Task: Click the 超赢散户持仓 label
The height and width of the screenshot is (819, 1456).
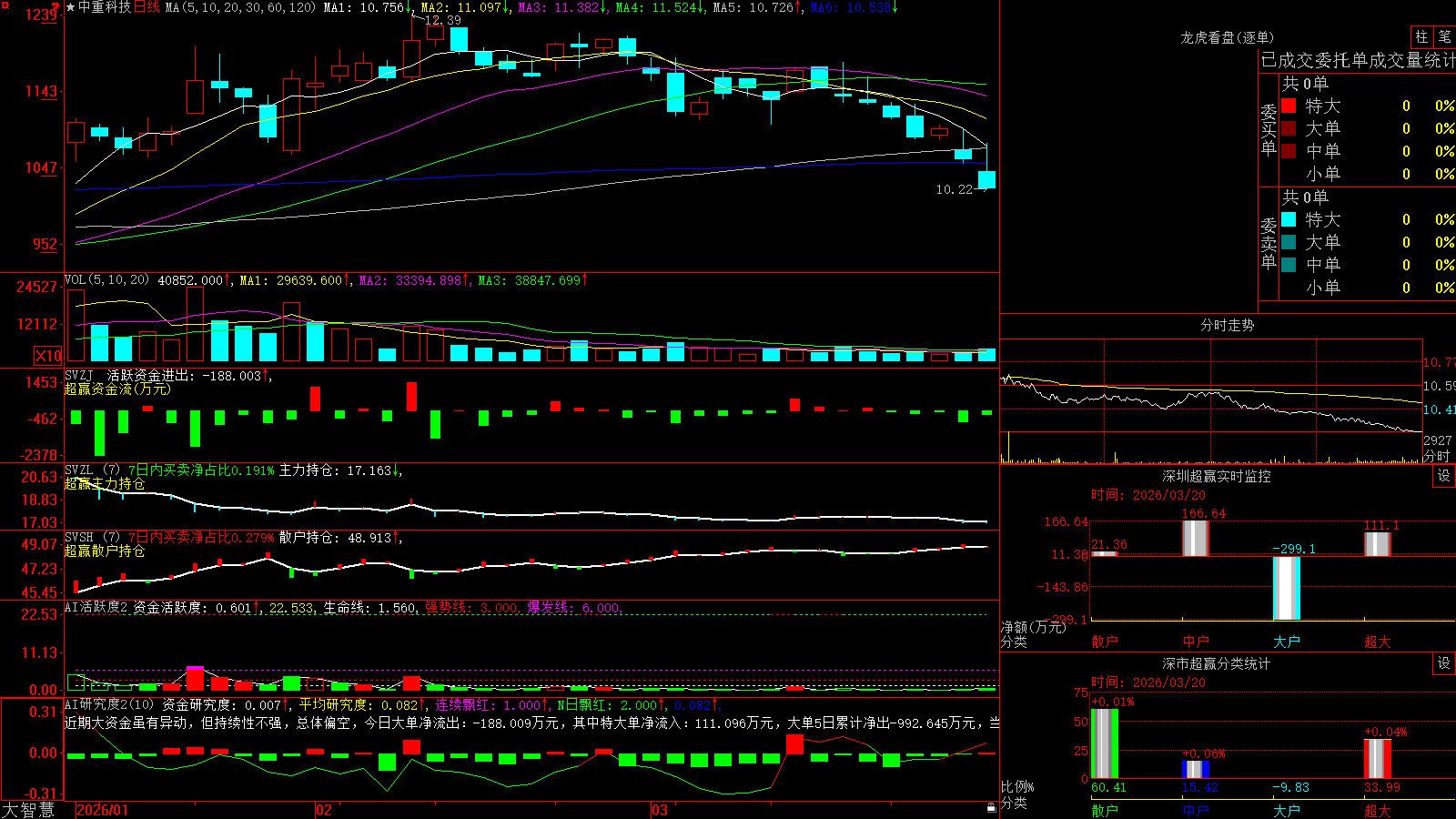Action: tap(105, 551)
